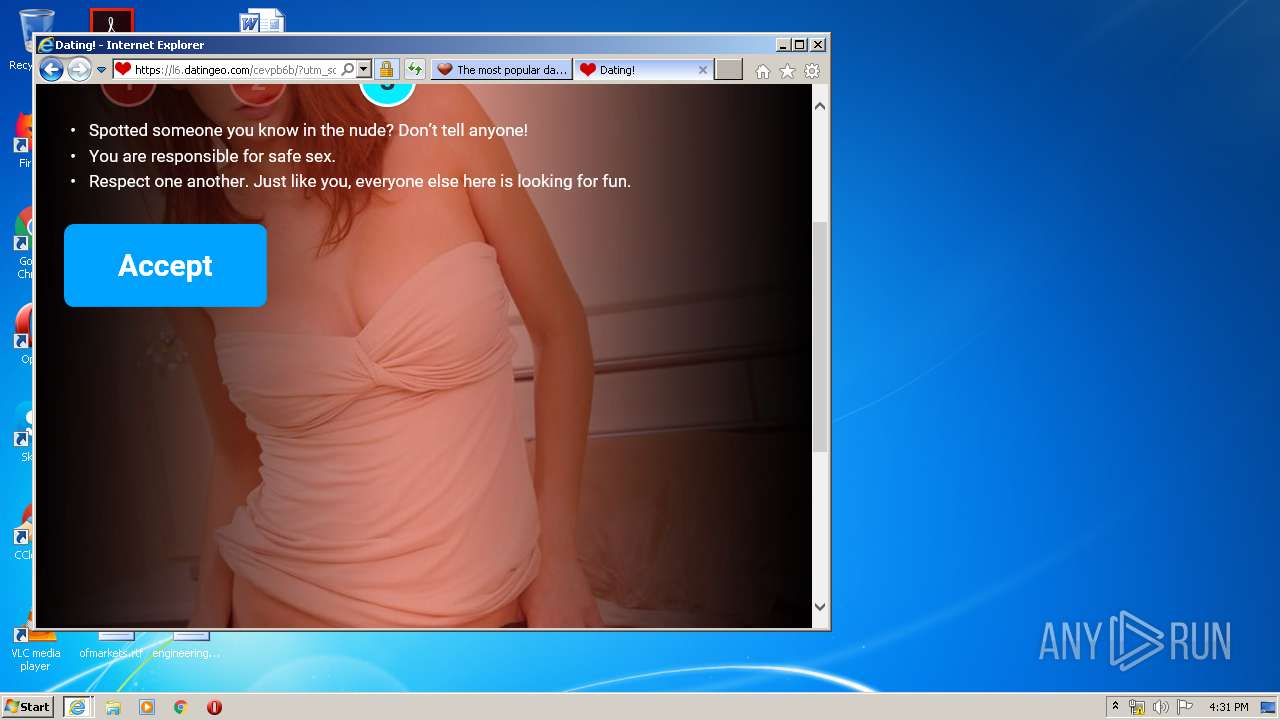This screenshot has width=1280, height=720.
Task: Click Action Center flag icon
Action: click(x=1185, y=707)
